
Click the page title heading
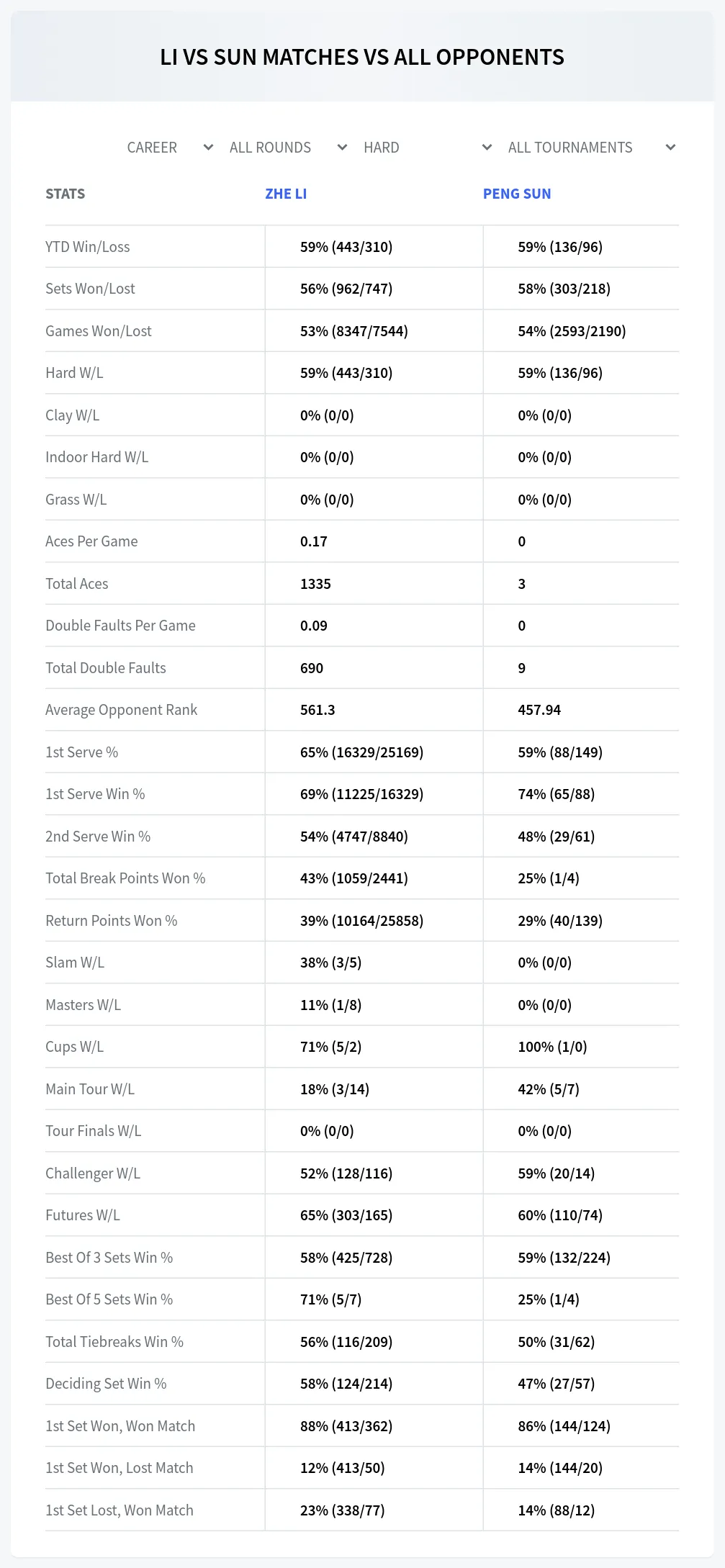pos(362,57)
